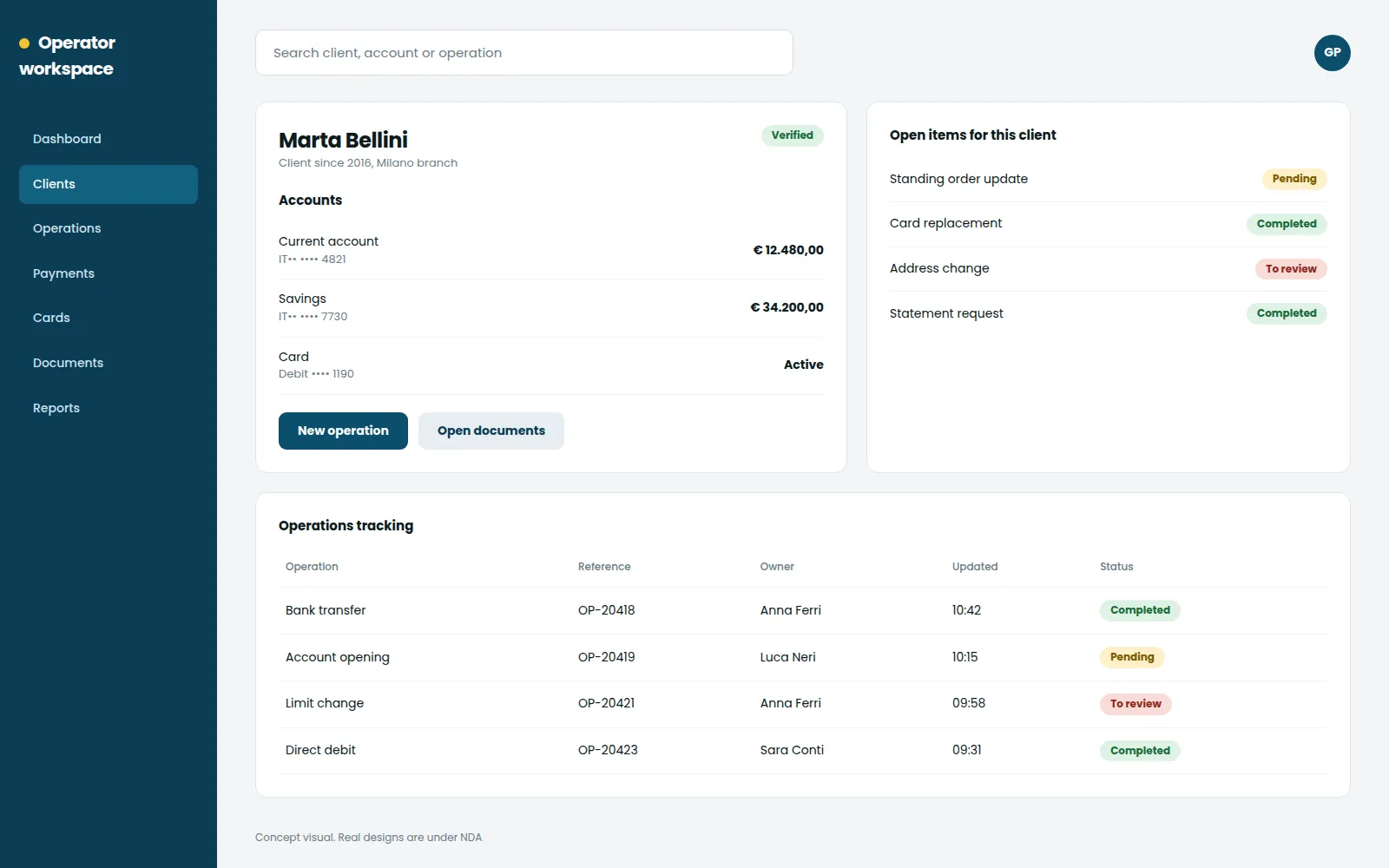Click the Operator workspace logo

pos(67,56)
